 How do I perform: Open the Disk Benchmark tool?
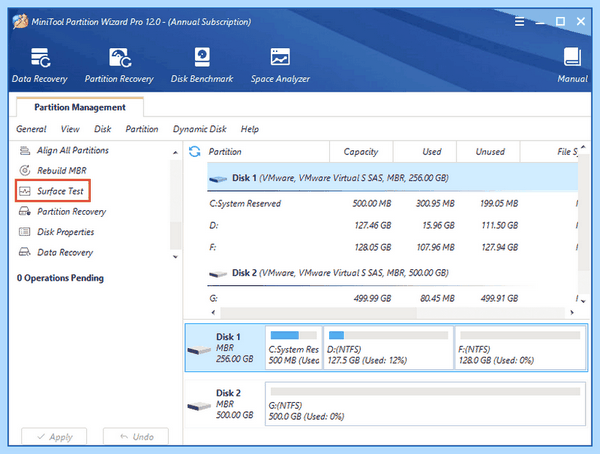202,65
